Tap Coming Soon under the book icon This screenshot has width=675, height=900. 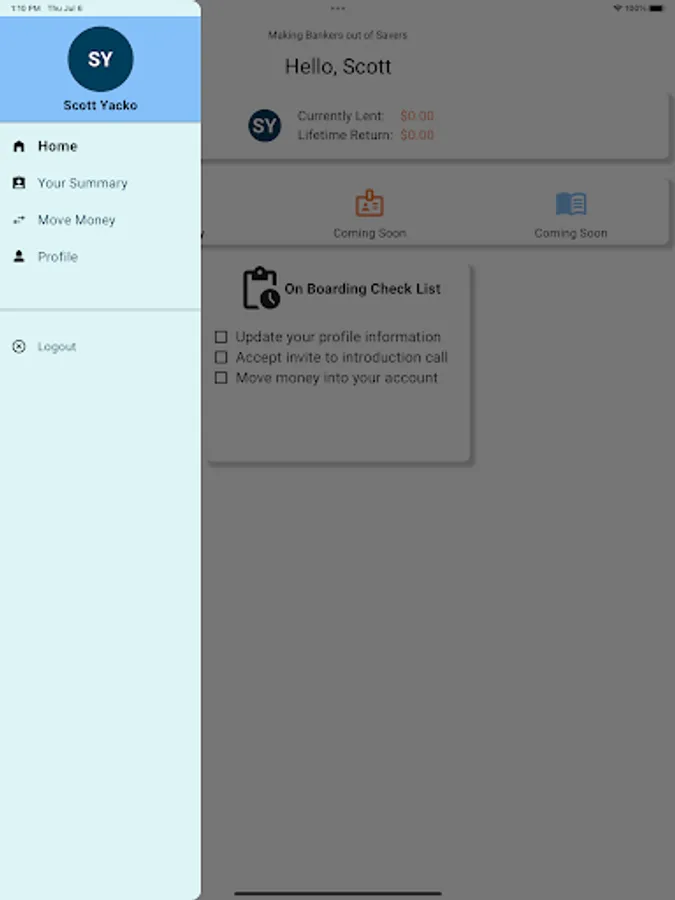click(x=571, y=233)
